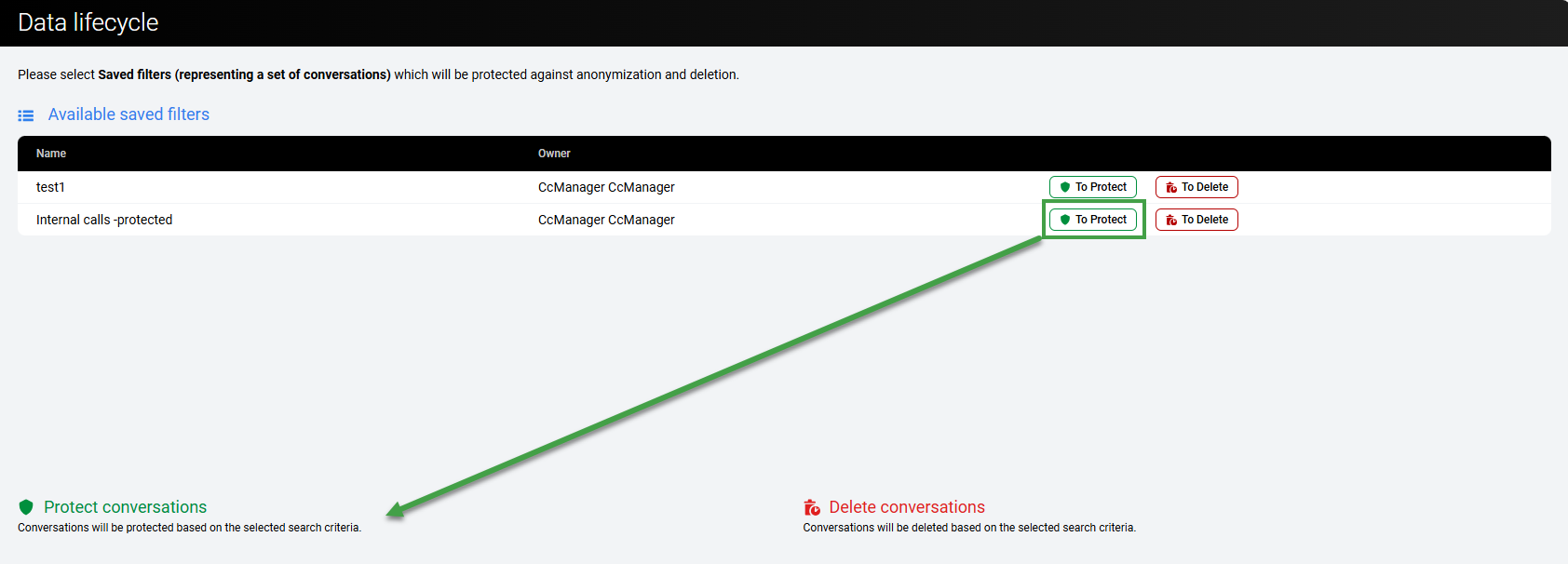Click the green shield icon beside Protect conversations
This screenshot has width=1568, height=564.
(26, 507)
